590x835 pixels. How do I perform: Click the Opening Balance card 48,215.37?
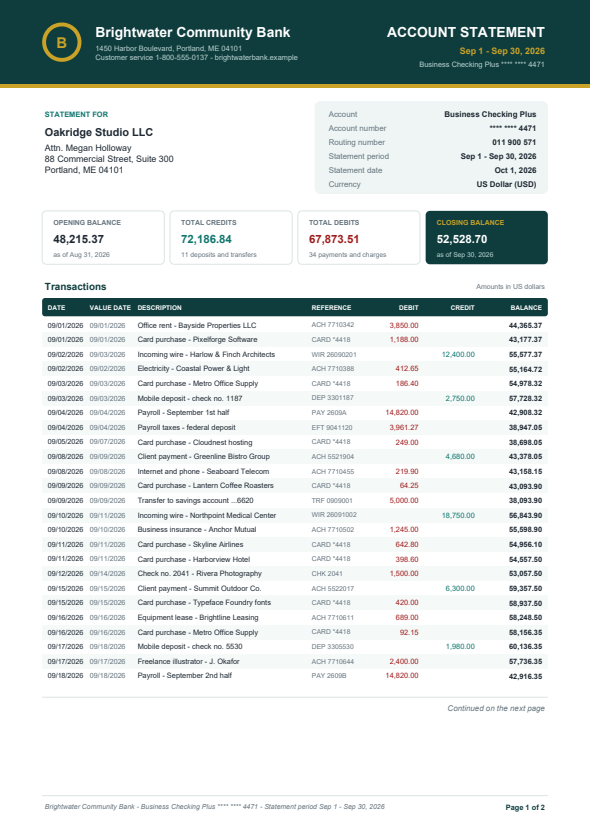pos(103,238)
